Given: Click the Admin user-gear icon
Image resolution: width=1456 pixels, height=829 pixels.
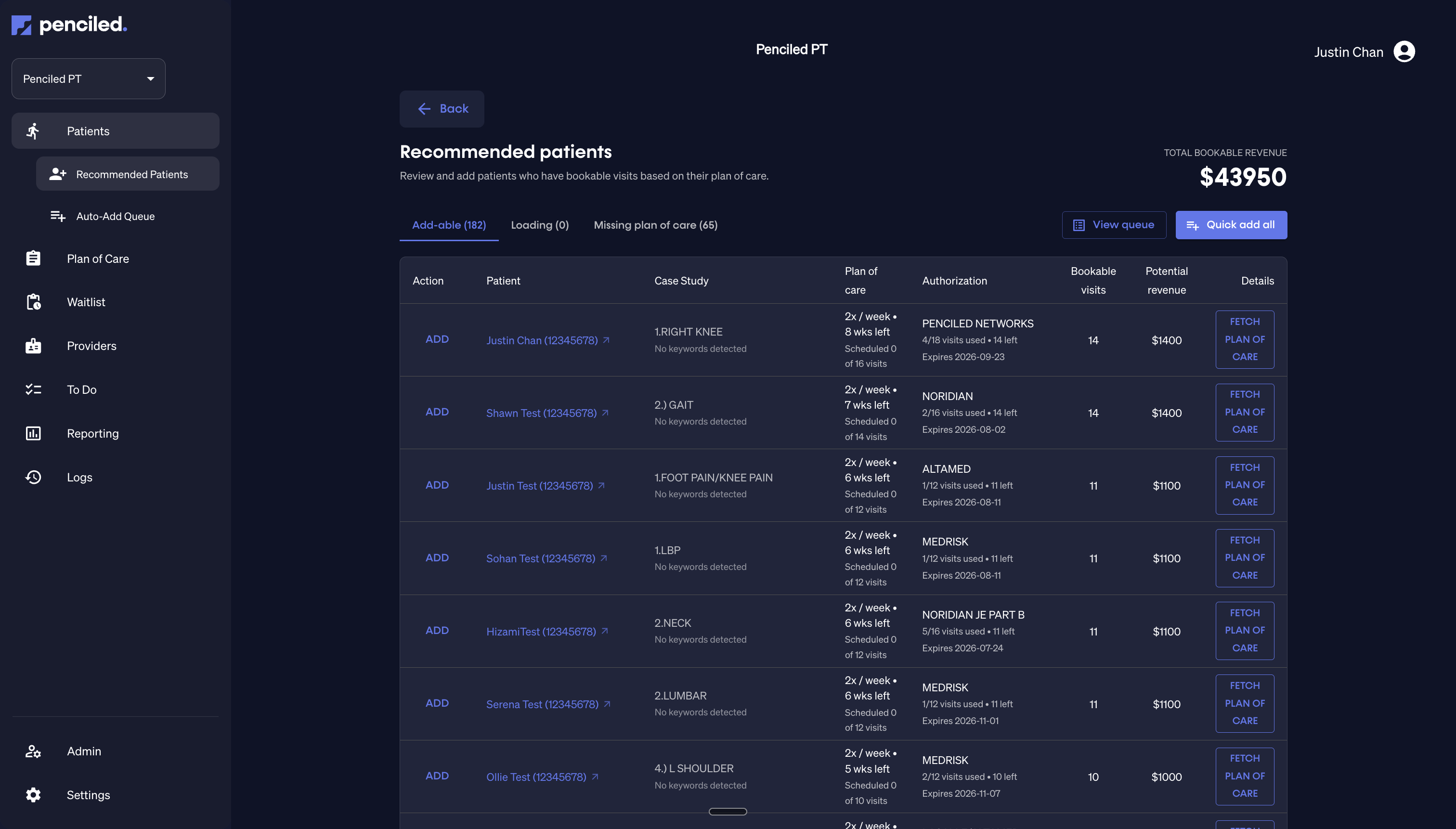Looking at the screenshot, I should point(33,751).
